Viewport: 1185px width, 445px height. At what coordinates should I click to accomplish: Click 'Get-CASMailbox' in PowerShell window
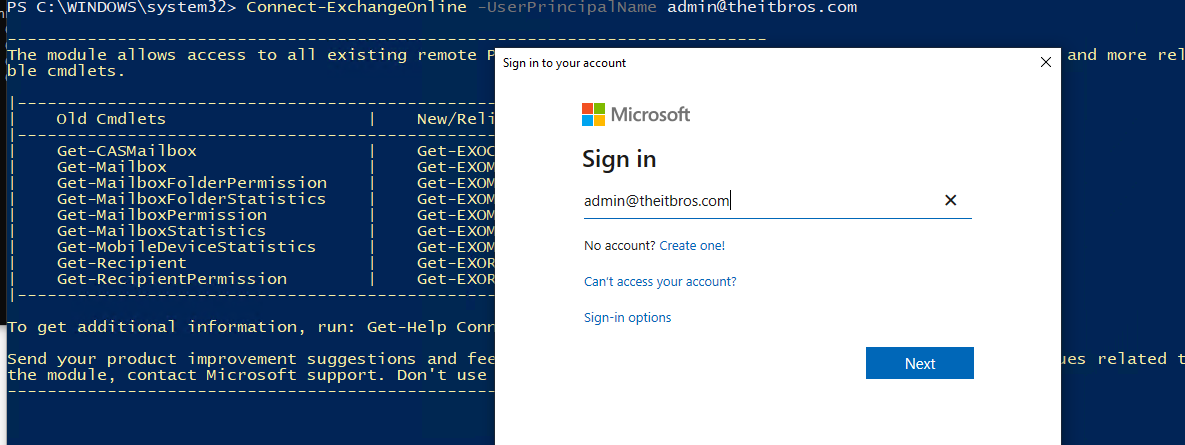tap(126, 151)
